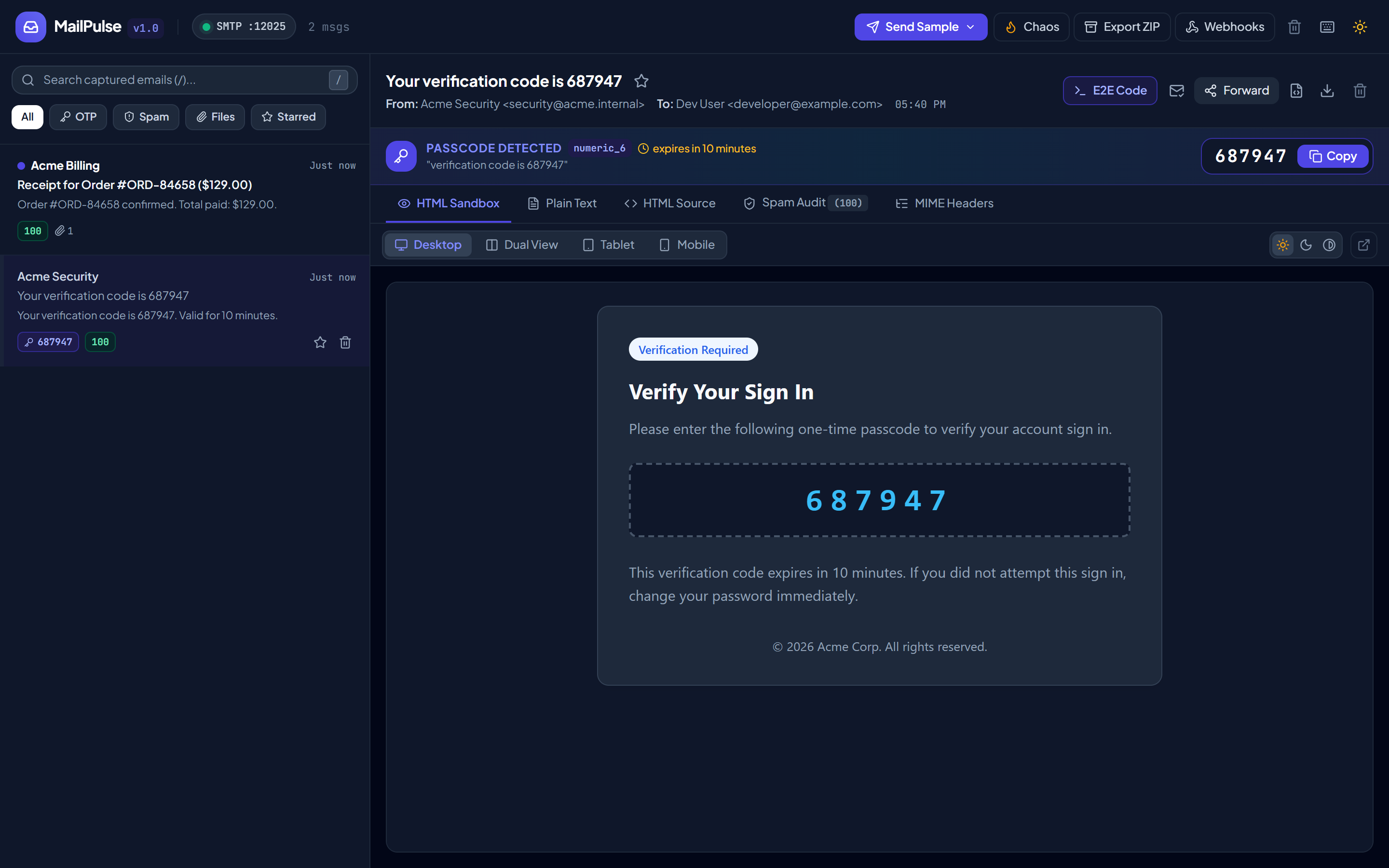Open Send Sample dropdown
The image size is (1389, 868).
(921, 27)
